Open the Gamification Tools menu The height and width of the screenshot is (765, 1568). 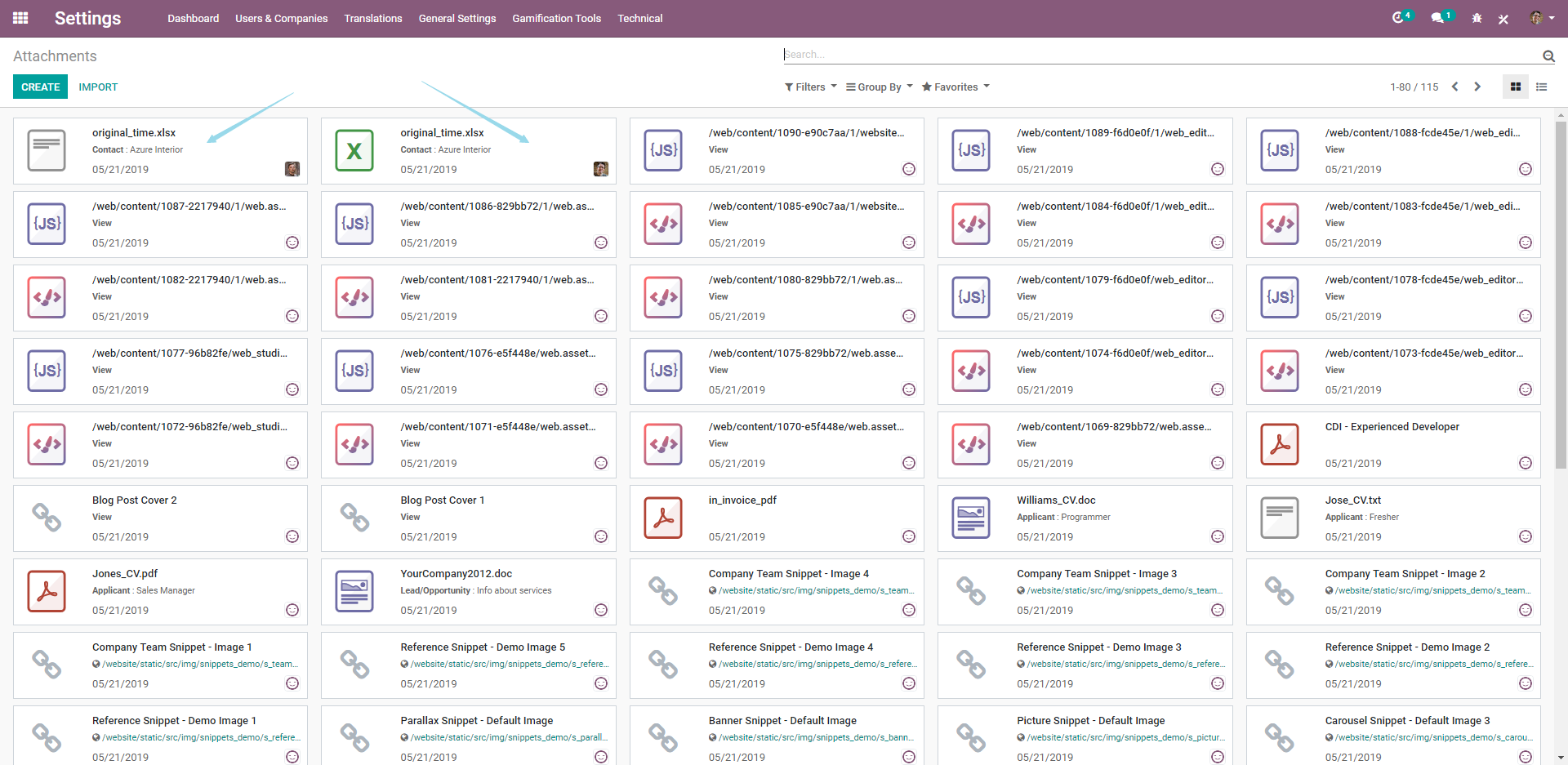coord(556,18)
